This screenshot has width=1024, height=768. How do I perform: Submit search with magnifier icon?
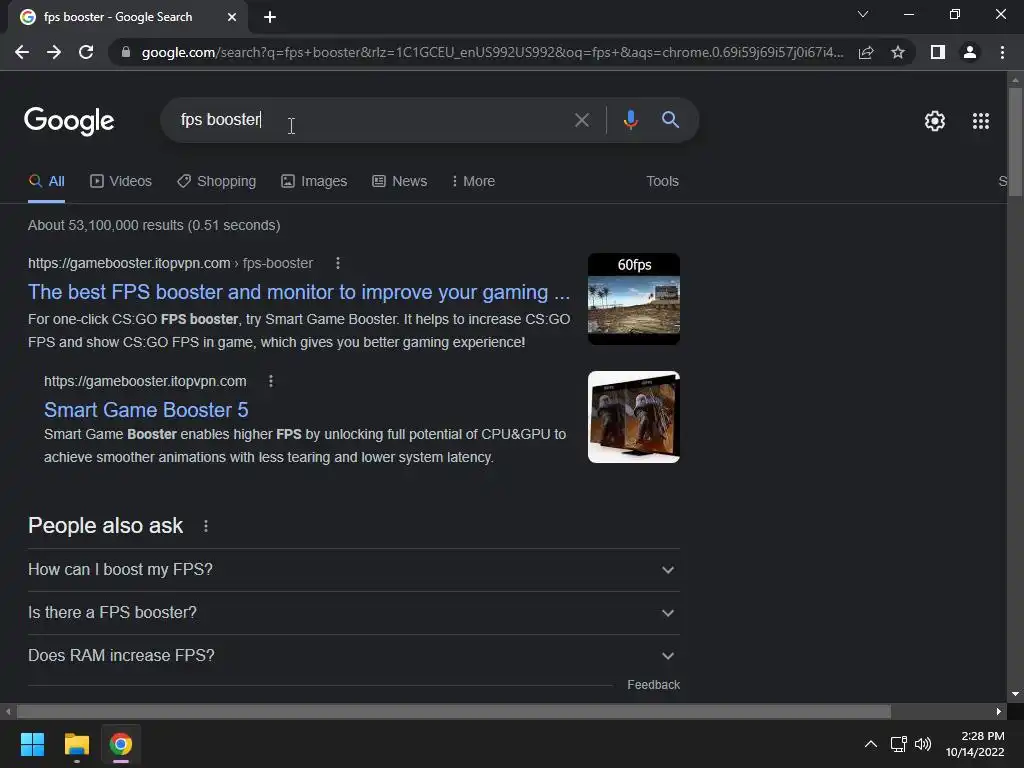click(x=670, y=120)
